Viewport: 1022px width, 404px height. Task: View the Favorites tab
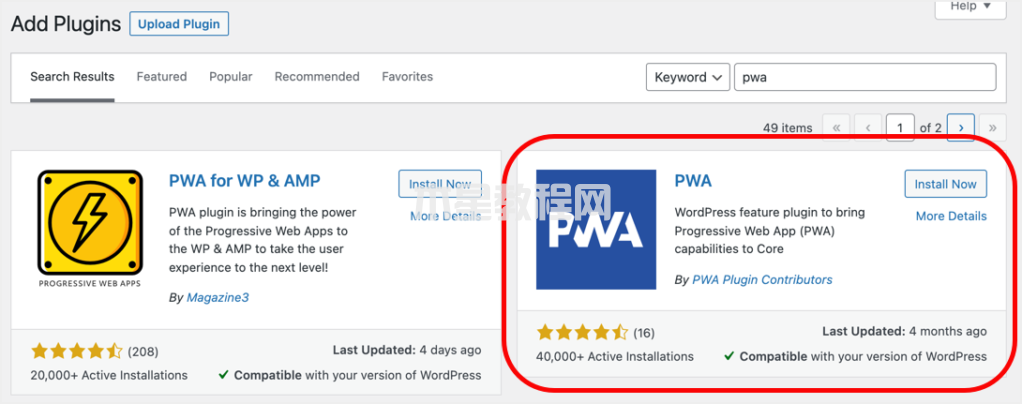(x=407, y=77)
